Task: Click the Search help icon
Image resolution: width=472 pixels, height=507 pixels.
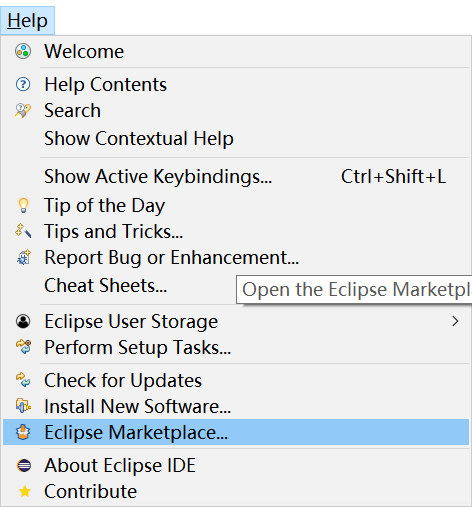Action: [x=23, y=110]
